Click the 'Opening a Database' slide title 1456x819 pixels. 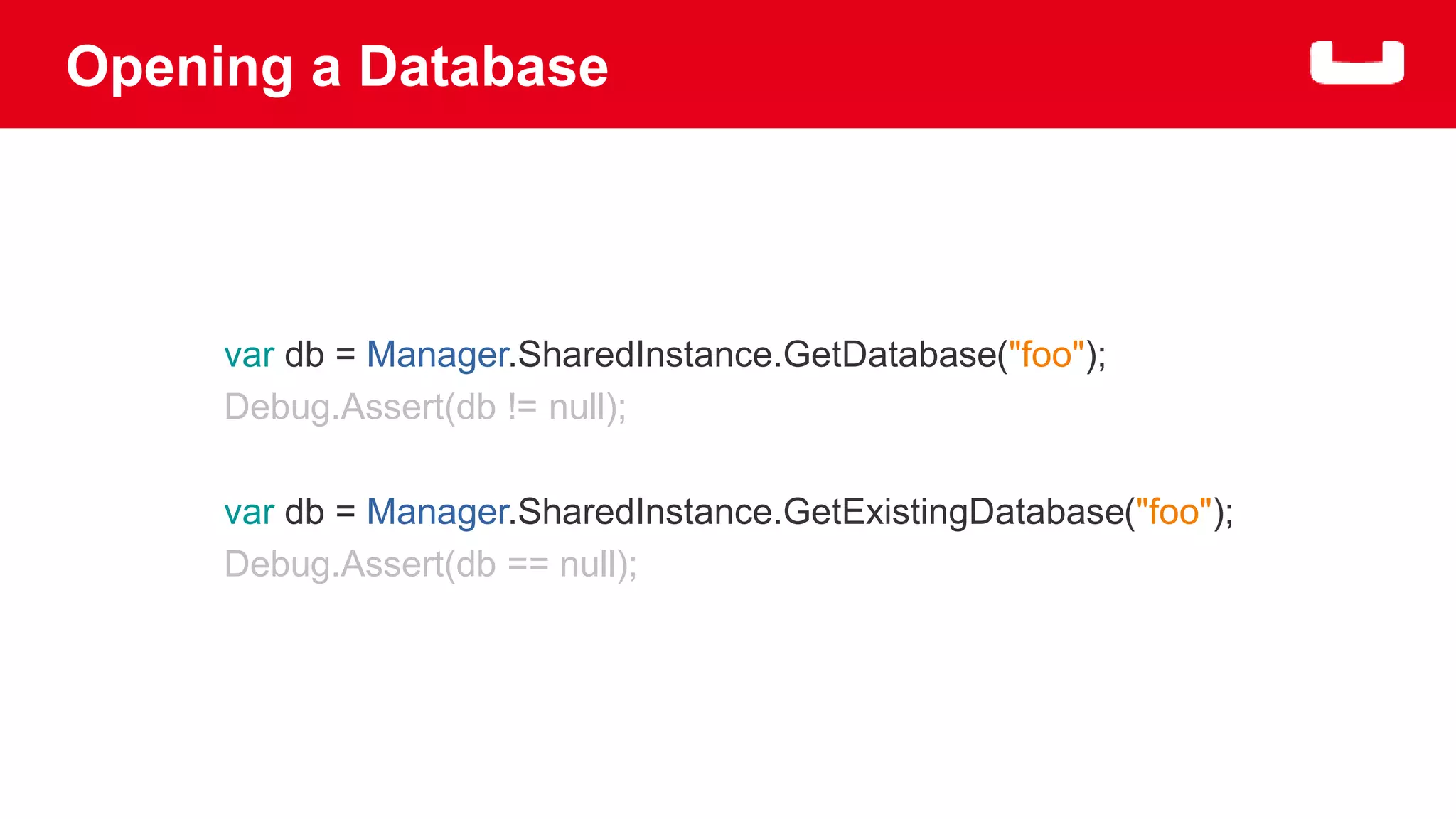tap(337, 66)
